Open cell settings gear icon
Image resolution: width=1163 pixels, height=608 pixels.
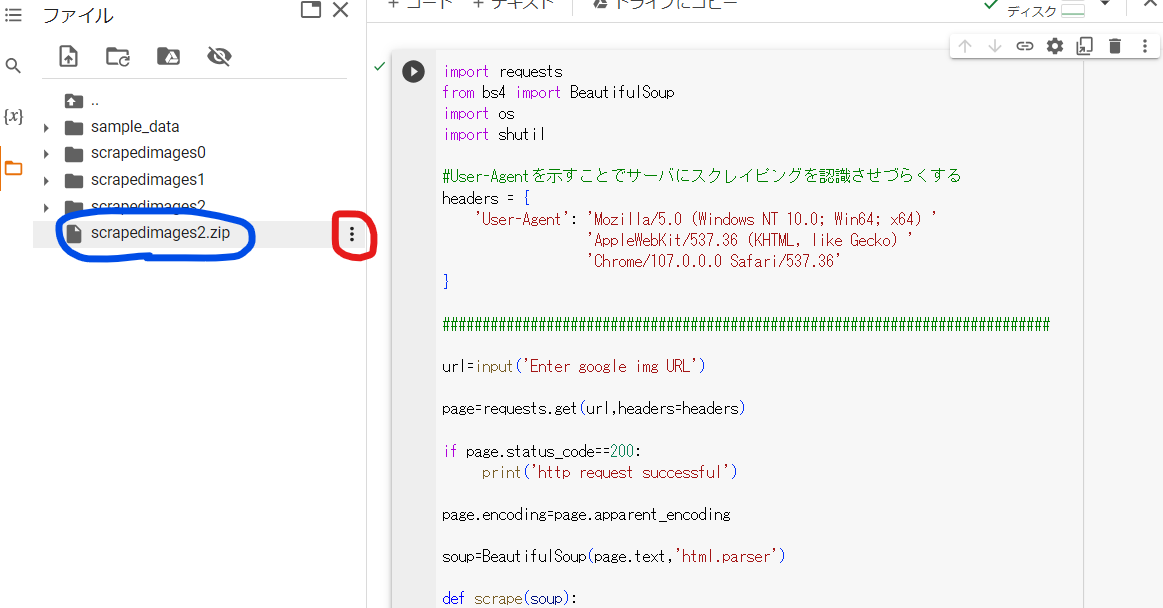click(x=1055, y=46)
